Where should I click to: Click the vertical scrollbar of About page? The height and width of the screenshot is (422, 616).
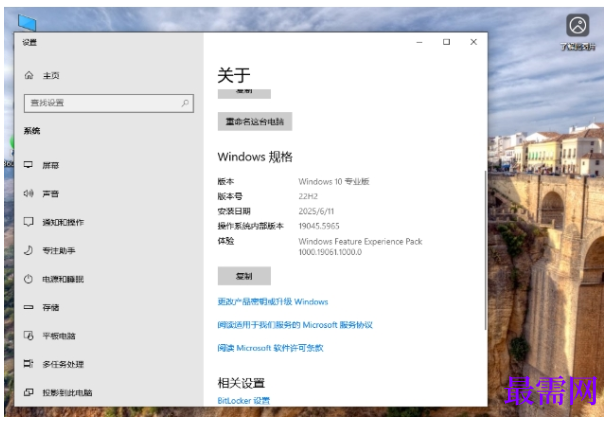tap(486, 250)
